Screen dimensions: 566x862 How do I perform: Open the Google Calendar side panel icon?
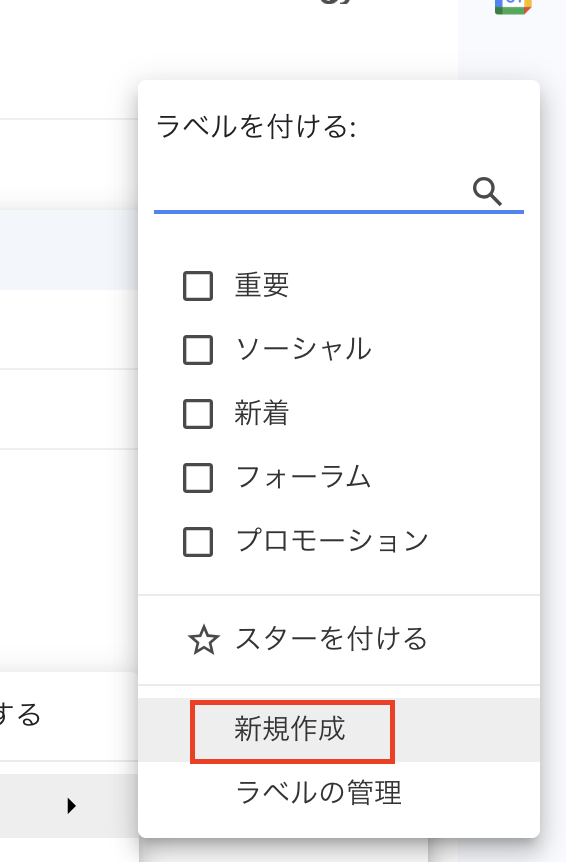point(513,7)
